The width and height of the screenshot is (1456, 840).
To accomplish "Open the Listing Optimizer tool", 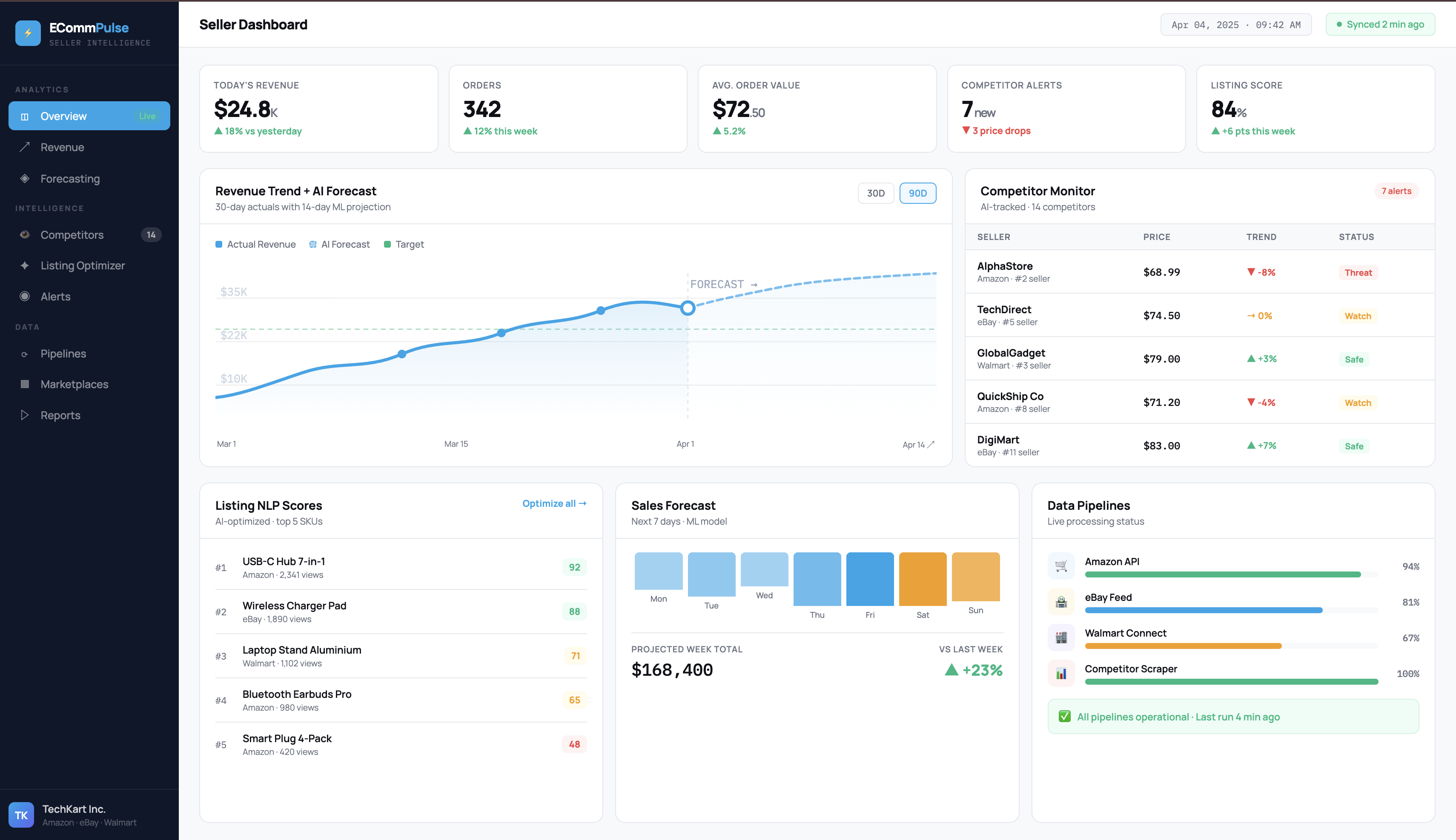I will [82, 266].
